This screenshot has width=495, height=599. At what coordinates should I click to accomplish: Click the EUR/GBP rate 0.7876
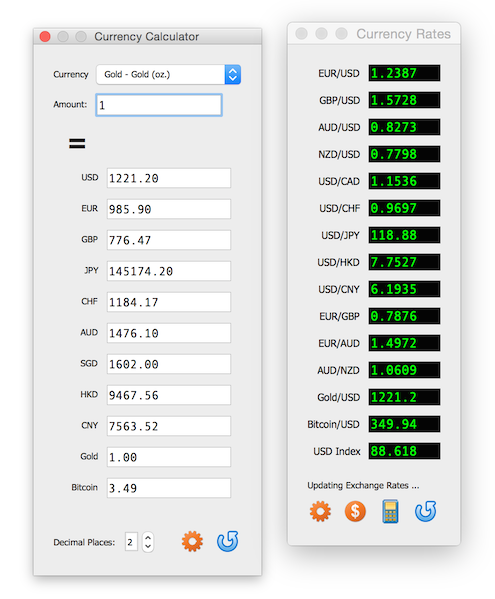coord(404,316)
